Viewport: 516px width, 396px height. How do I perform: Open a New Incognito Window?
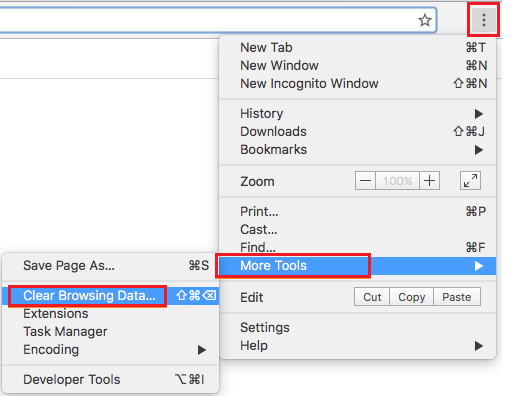(x=357, y=84)
